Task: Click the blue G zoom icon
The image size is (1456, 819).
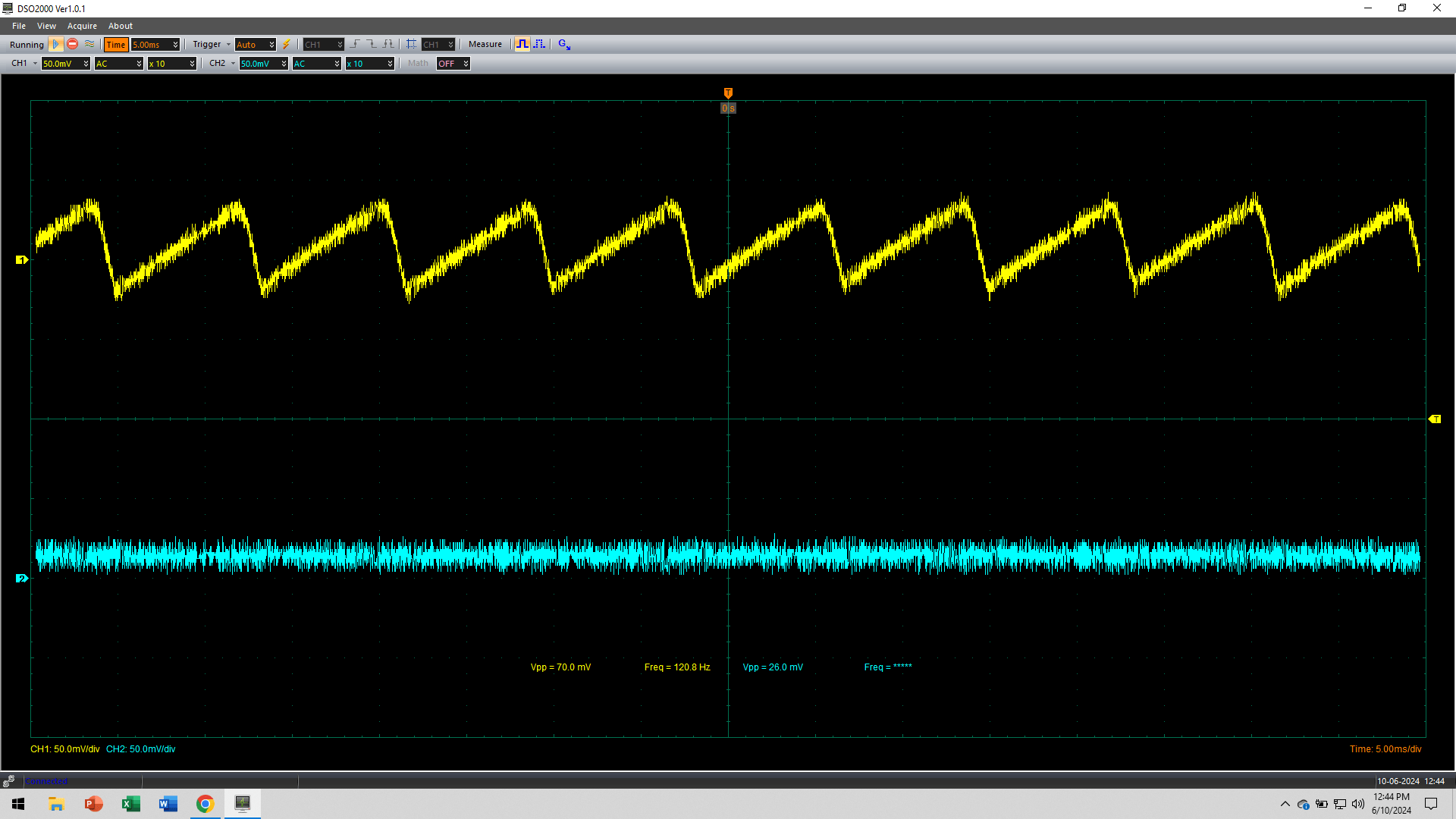Action: click(564, 45)
